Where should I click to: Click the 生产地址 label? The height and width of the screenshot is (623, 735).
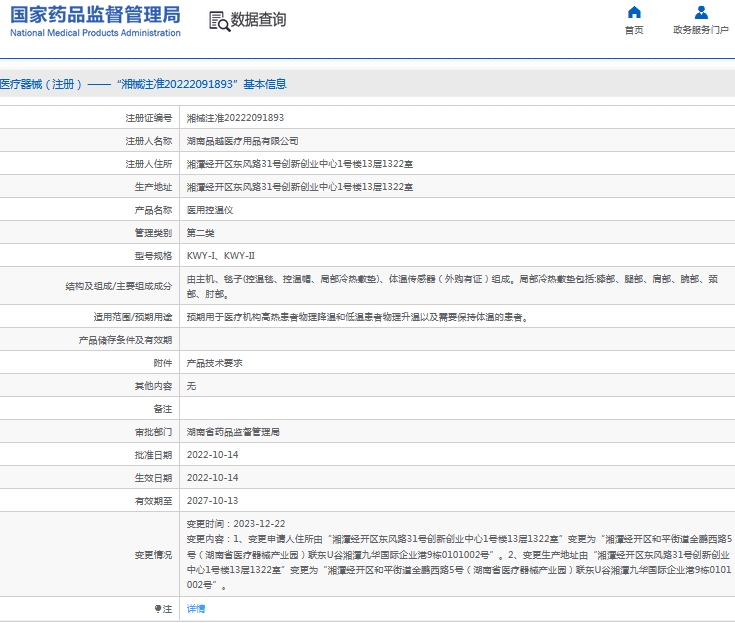click(153, 187)
